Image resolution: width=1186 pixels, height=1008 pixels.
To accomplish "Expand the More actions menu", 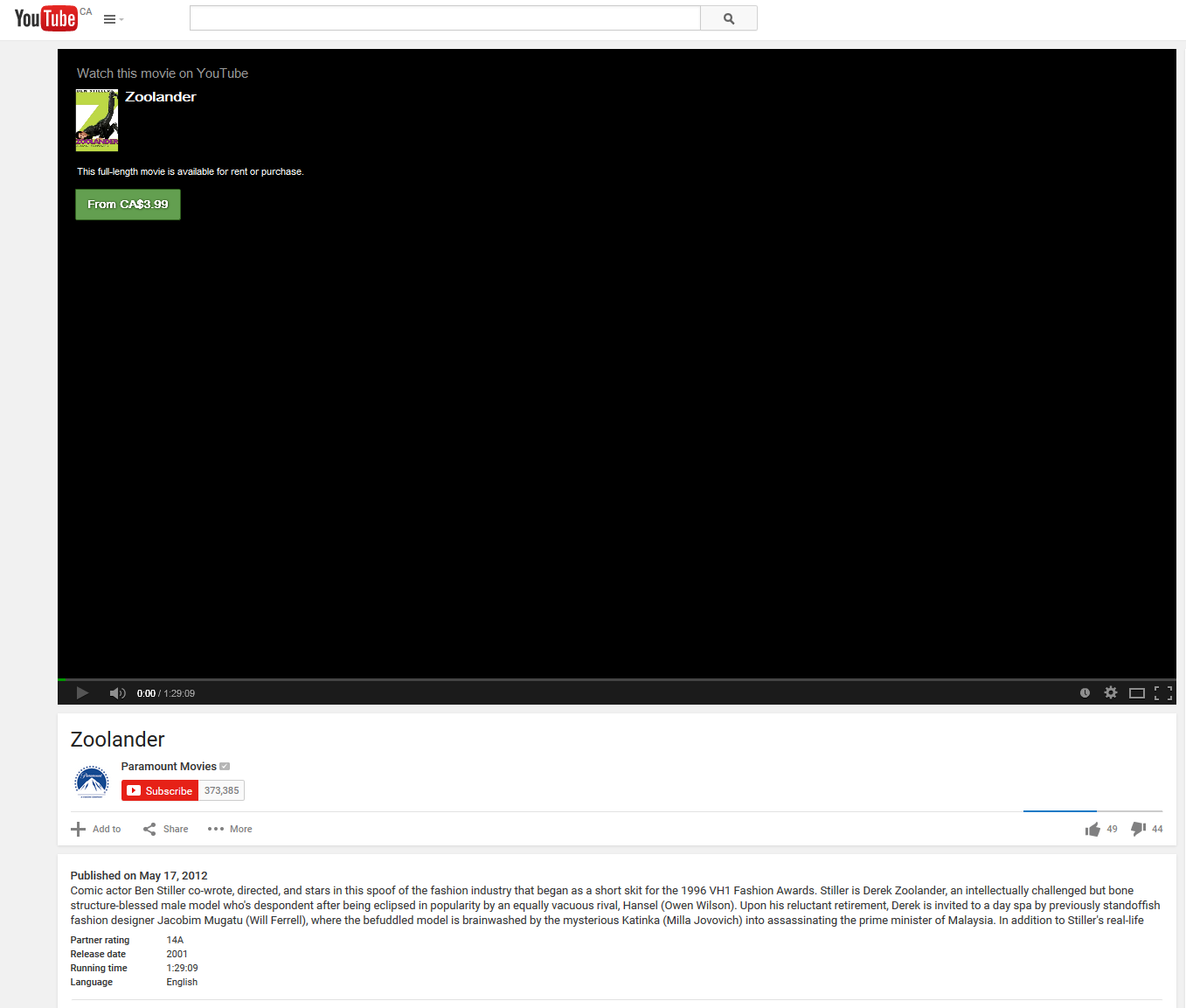I will [230, 829].
